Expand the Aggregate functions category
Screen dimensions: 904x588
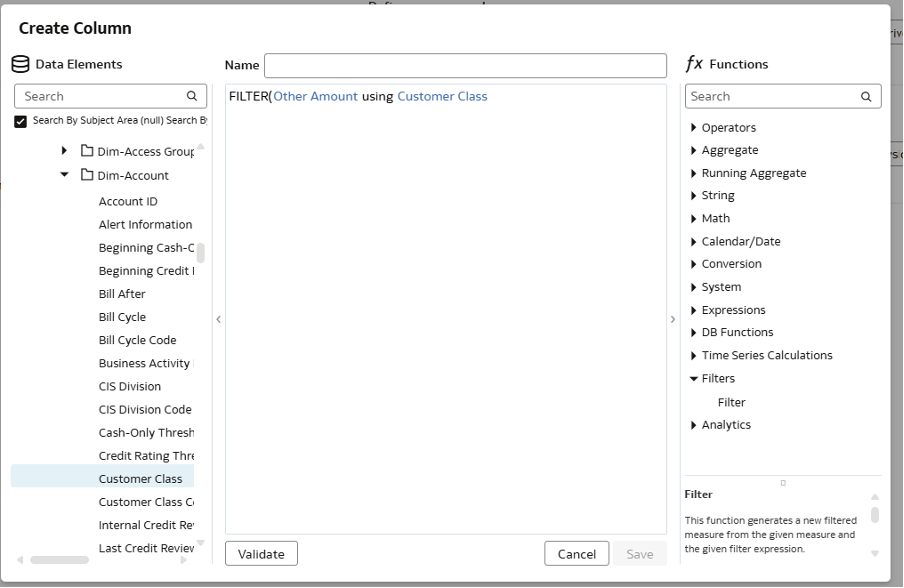[694, 150]
